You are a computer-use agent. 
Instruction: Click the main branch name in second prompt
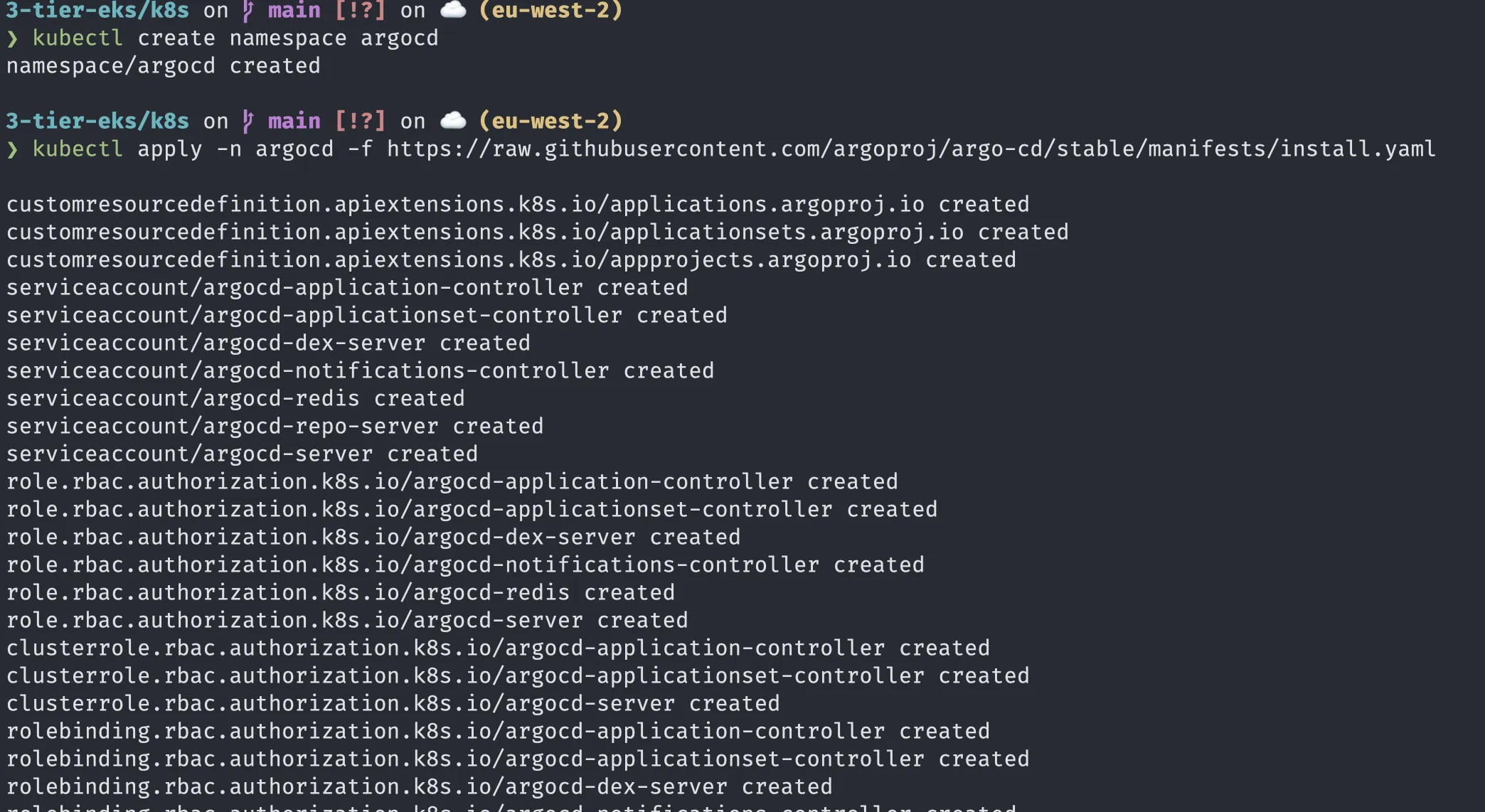(294, 121)
